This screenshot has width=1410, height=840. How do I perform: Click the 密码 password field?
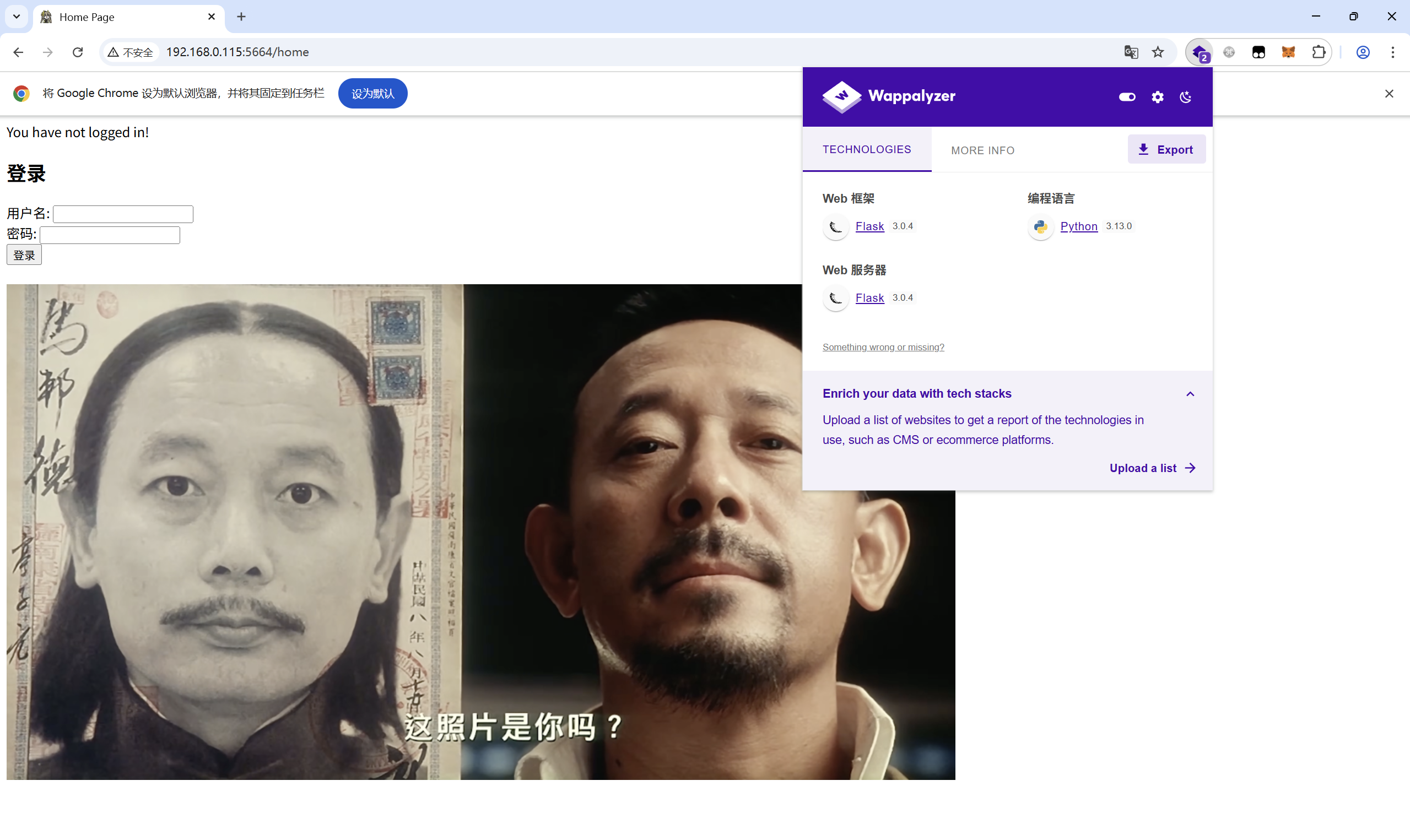(110, 235)
